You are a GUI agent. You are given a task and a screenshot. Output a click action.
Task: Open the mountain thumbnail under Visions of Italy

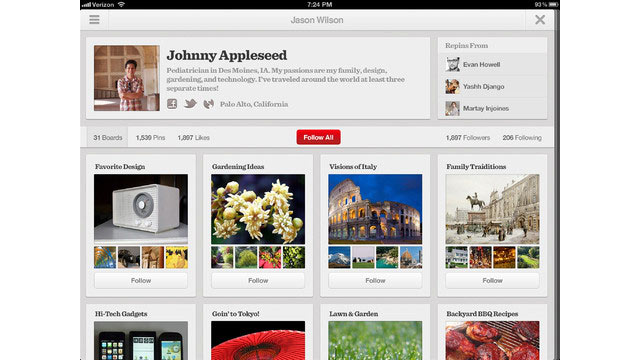339,257
